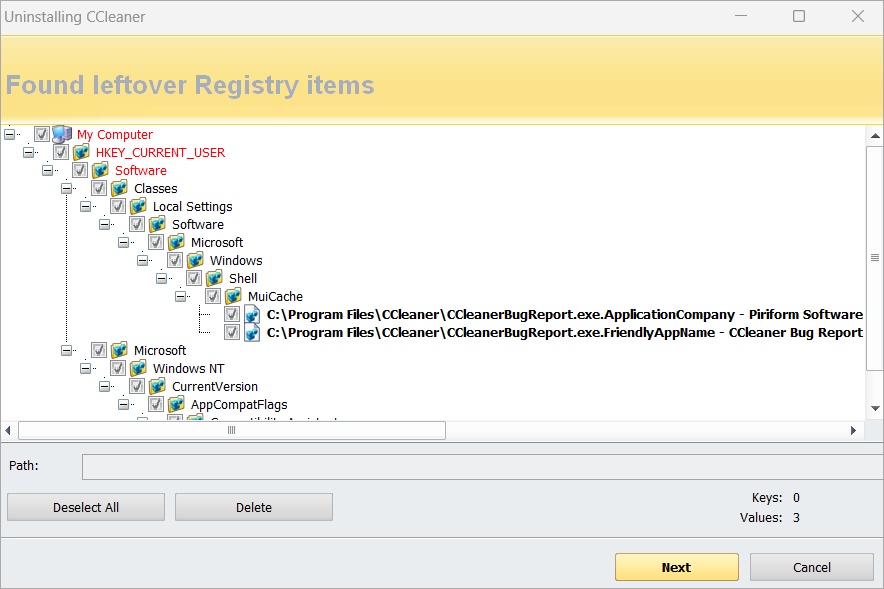Select the ApplicationCompany - Piriform Software entry
The width and height of the screenshot is (884, 589).
tap(564, 315)
